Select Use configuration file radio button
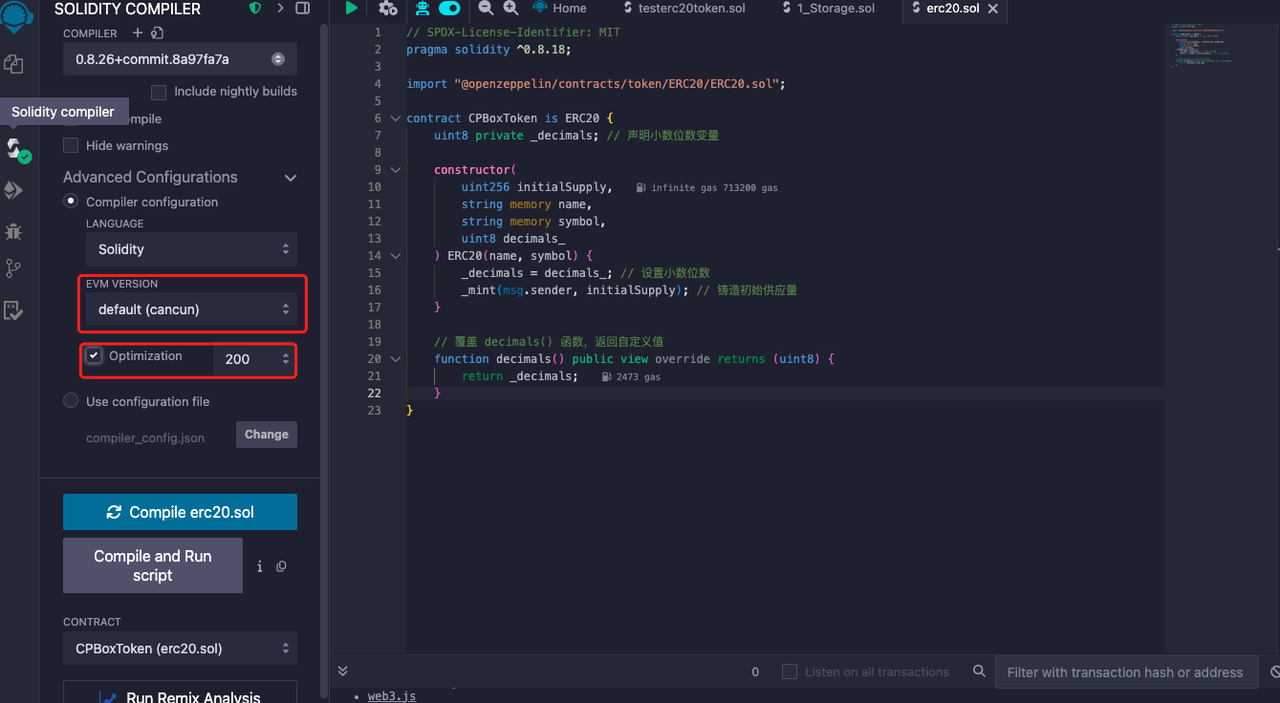The width and height of the screenshot is (1280, 703). tap(70, 401)
